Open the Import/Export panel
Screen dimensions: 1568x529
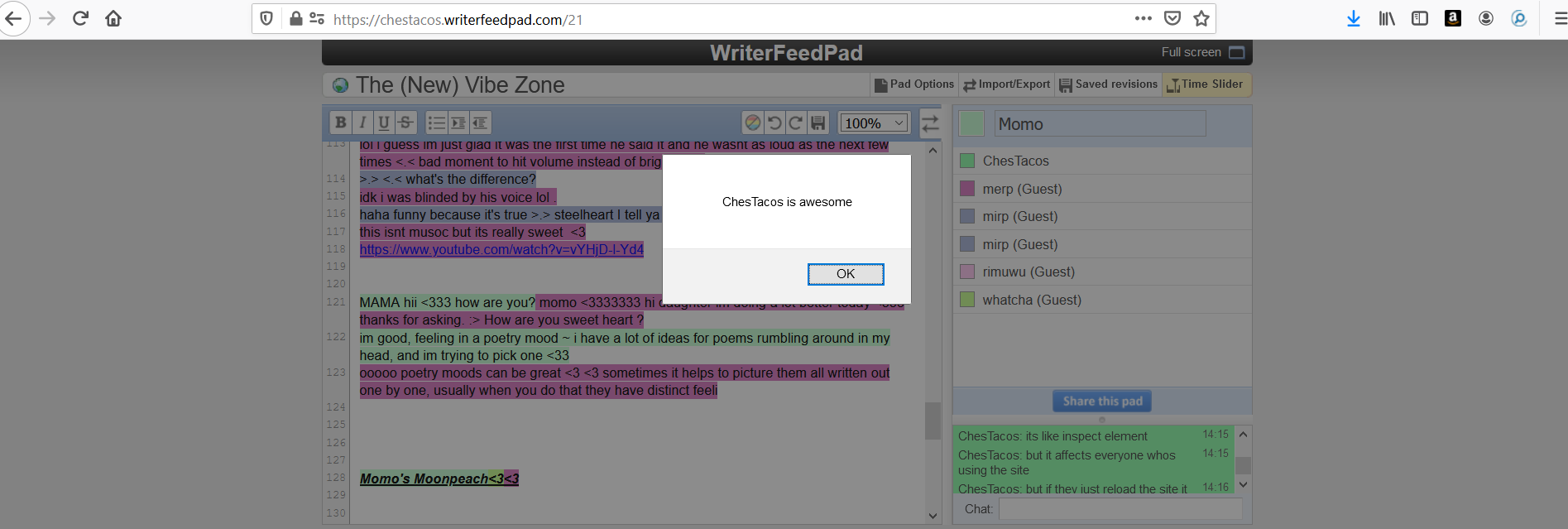point(1006,84)
